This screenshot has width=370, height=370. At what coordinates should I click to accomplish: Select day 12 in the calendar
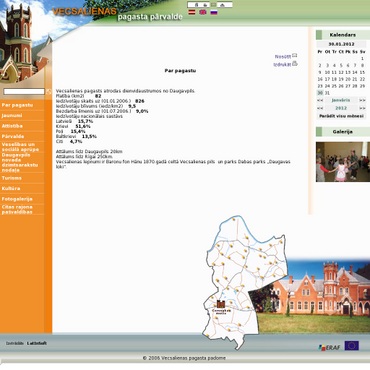pyautogui.click(x=341, y=72)
